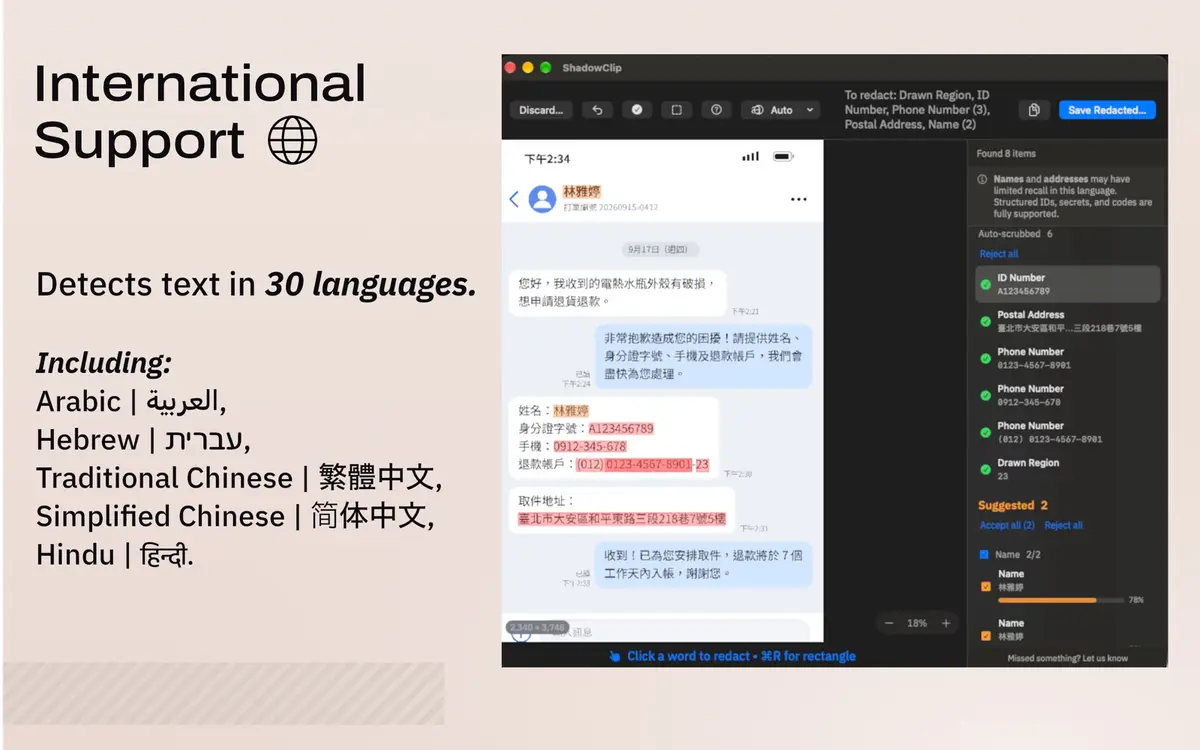
Task: Click the highlighted 0912-345-678 in the chat
Action: point(590,446)
